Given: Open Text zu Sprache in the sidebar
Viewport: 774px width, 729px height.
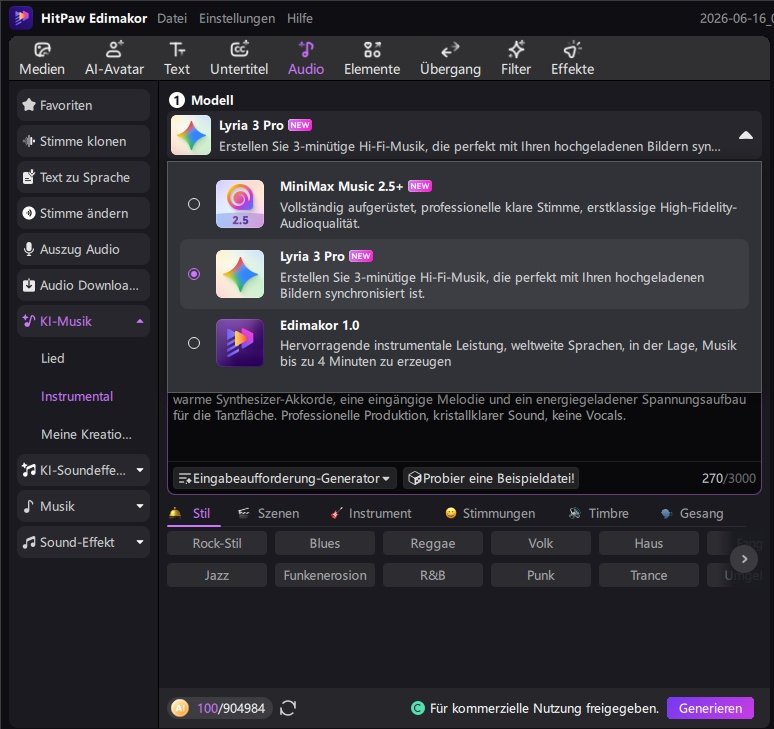Looking at the screenshot, I should [83, 177].
